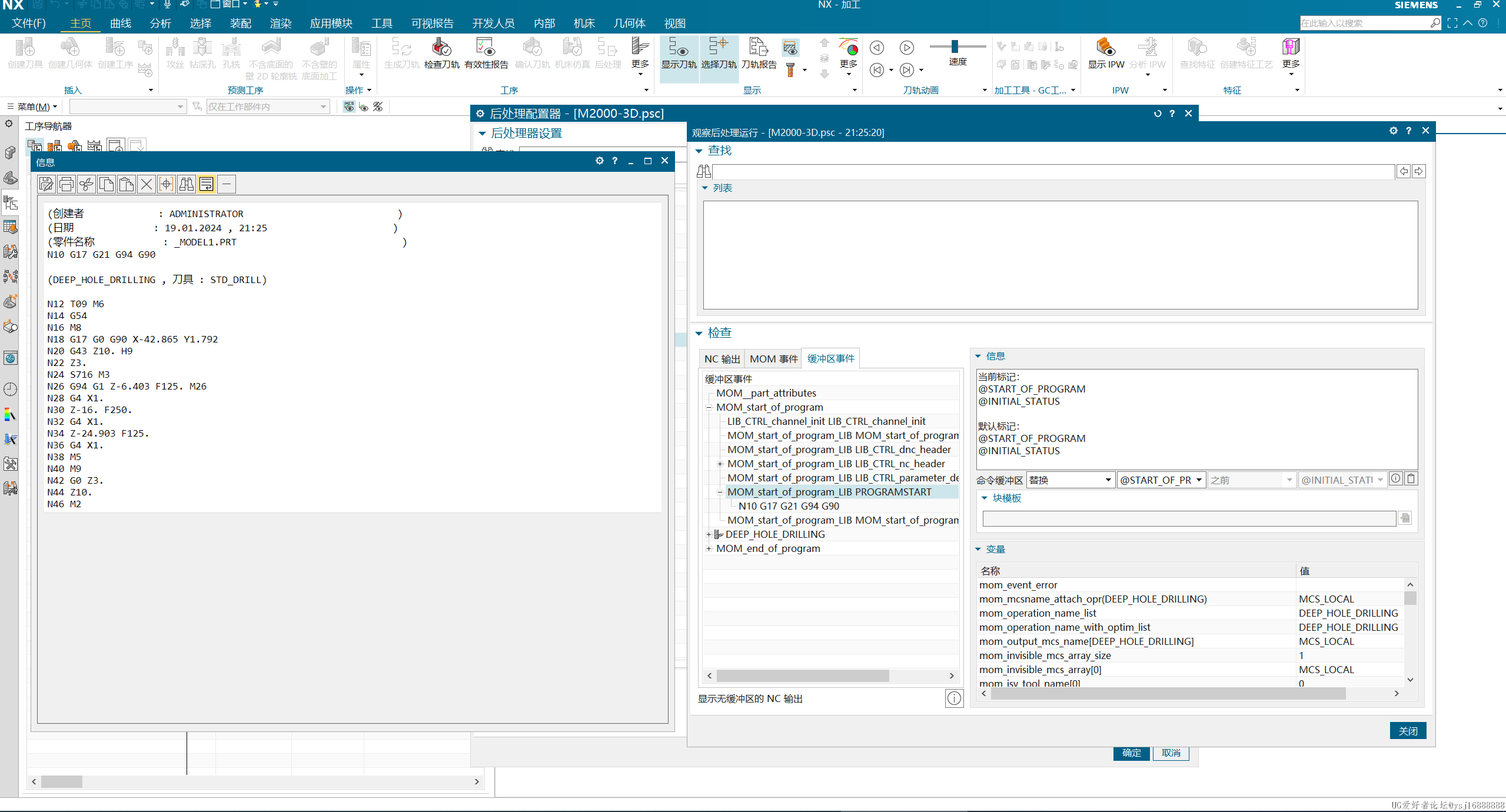Toggle word wrap icon in 信息 toolbar
The height and width of the screenshot is (812, 1506).
207,184
